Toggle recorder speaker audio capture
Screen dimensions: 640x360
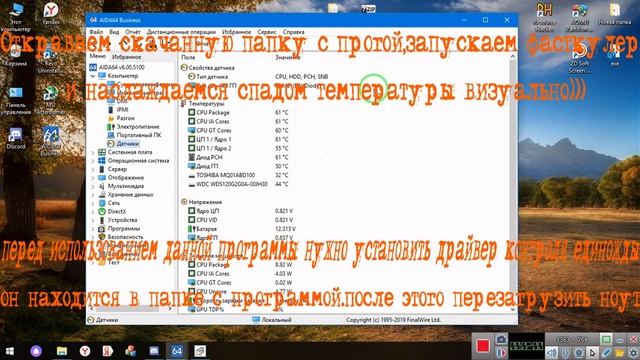pos(552,352)
